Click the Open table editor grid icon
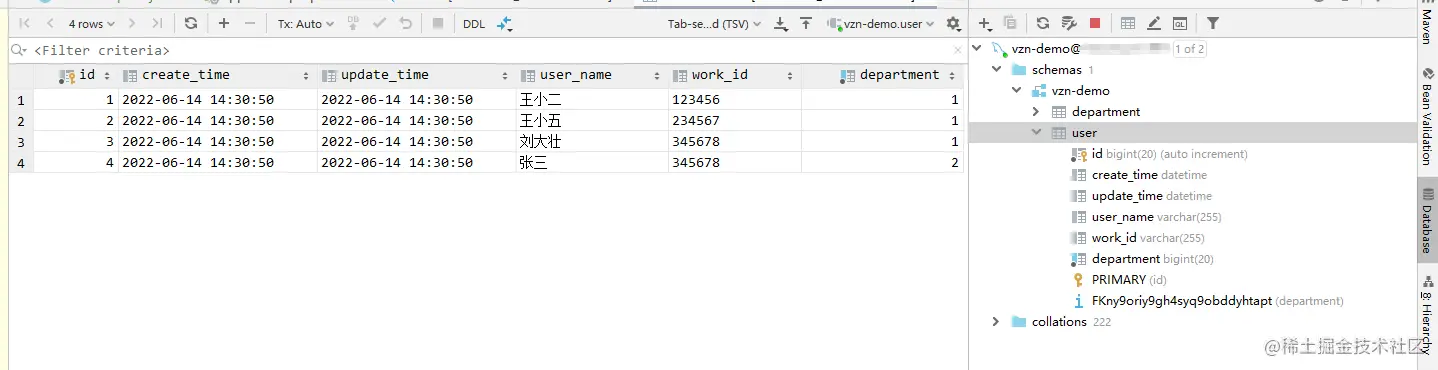 [x=1128, y=23]
